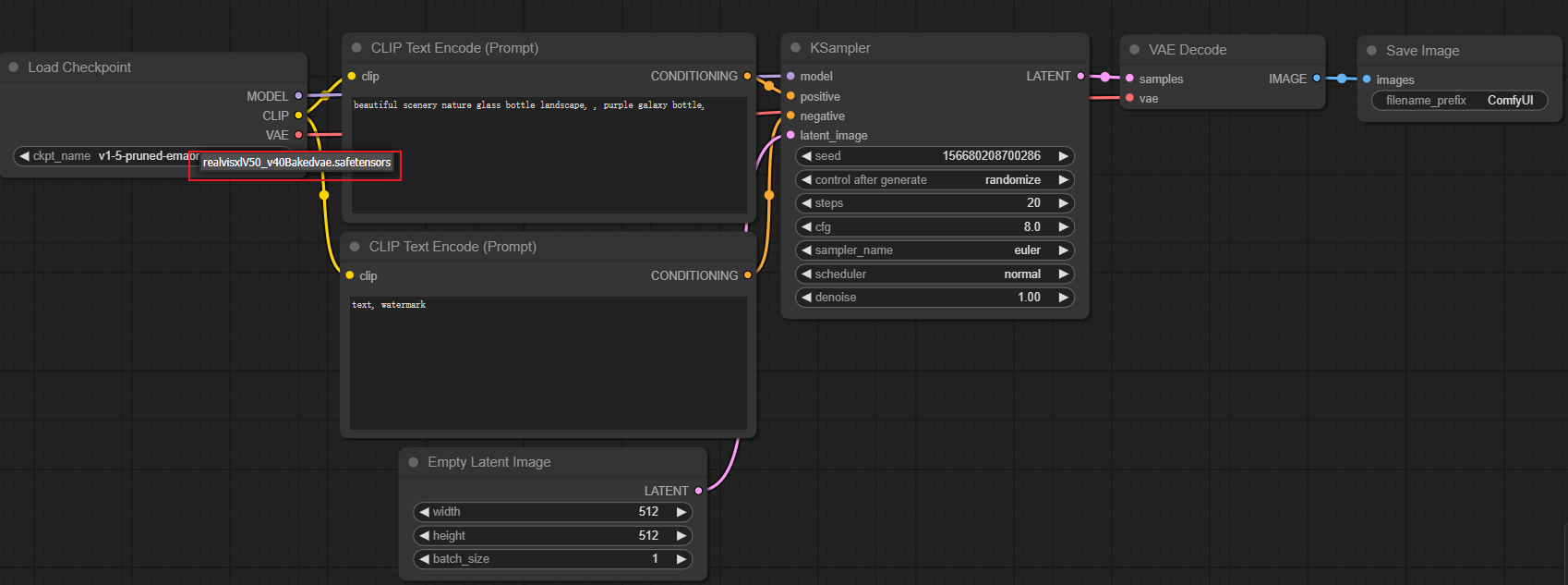The height and width of the screenshot is (585, 1568).
Task: Click the filename_prefix ComfyUI field
Action: [1459, 101]
